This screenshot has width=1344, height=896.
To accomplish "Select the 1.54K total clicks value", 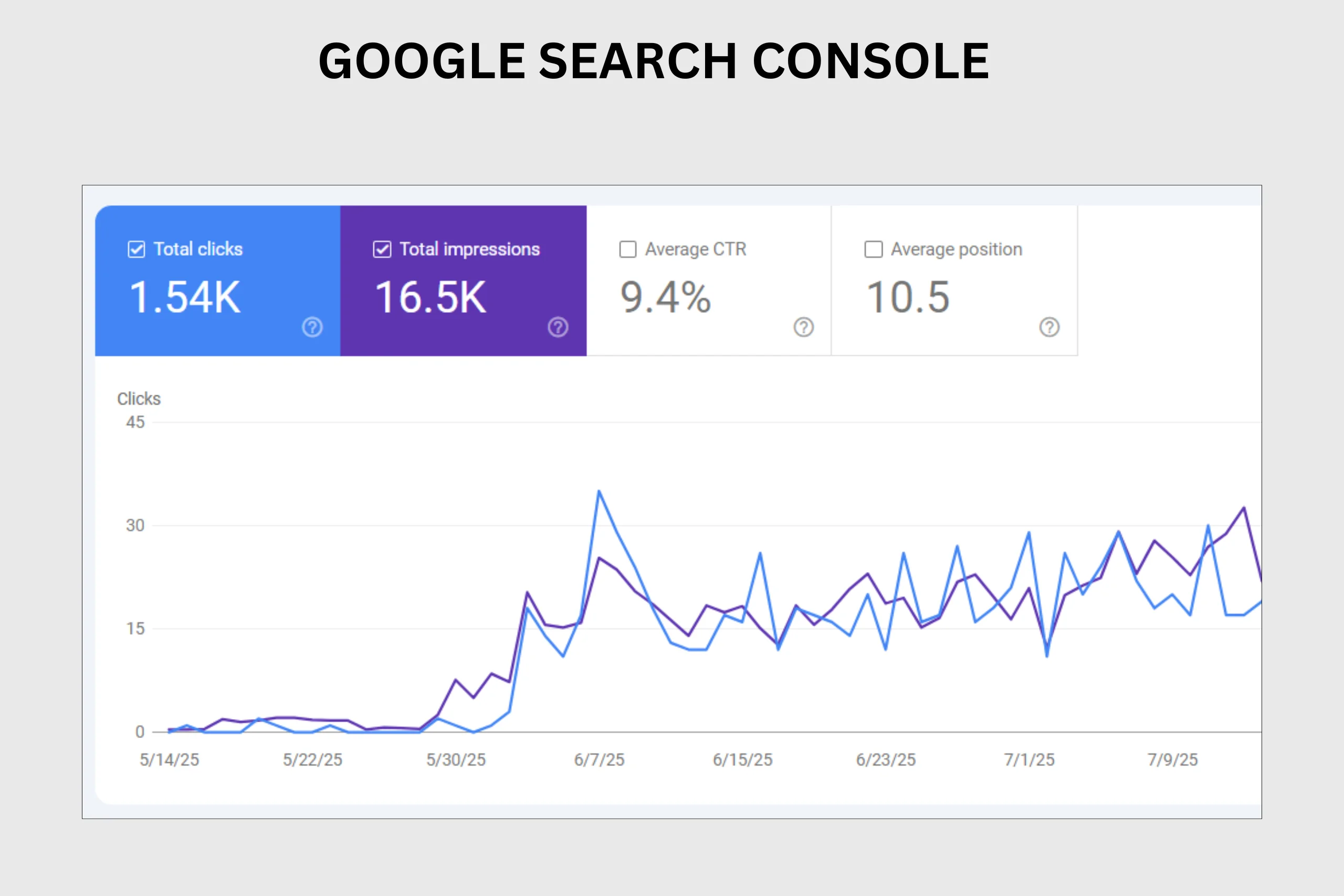I will pyautogui.click(x=185, y=298).
